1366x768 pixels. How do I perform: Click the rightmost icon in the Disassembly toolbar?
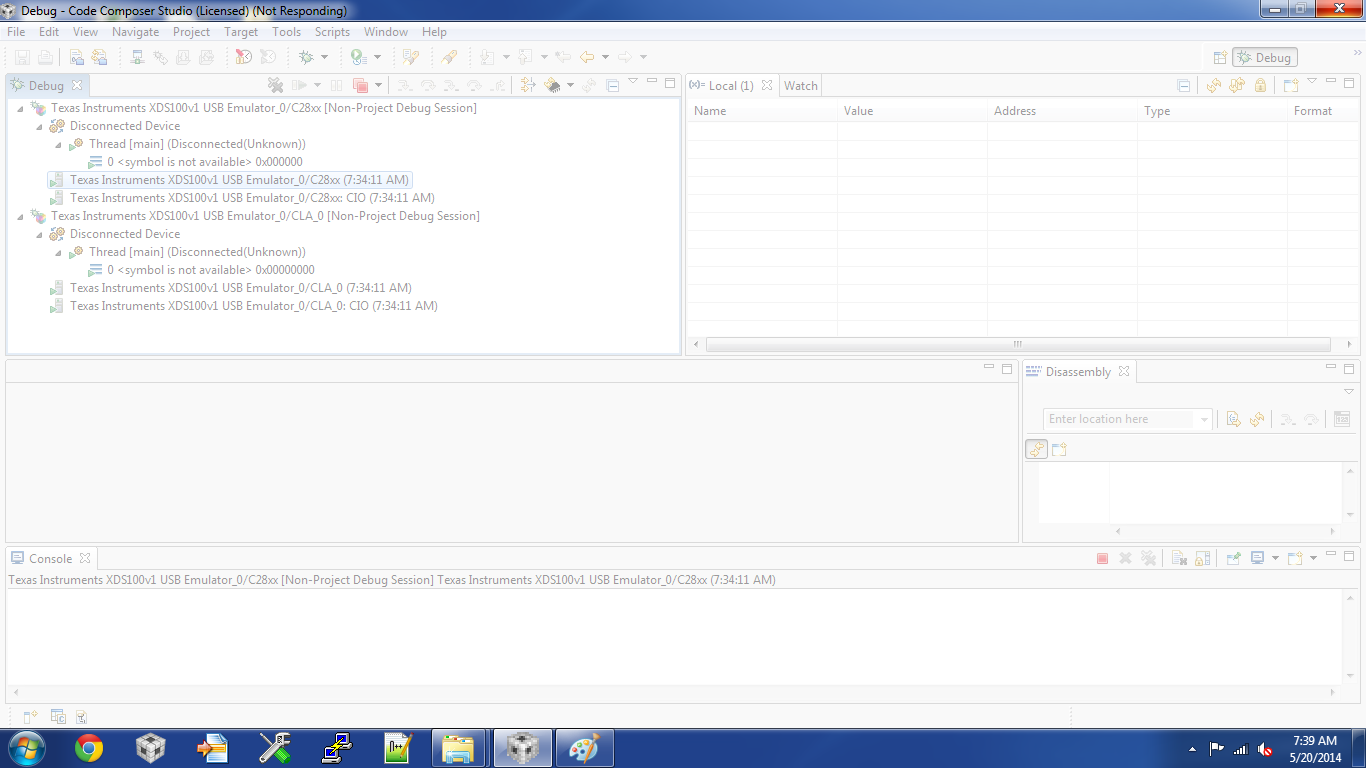(x=1342, y=419)
